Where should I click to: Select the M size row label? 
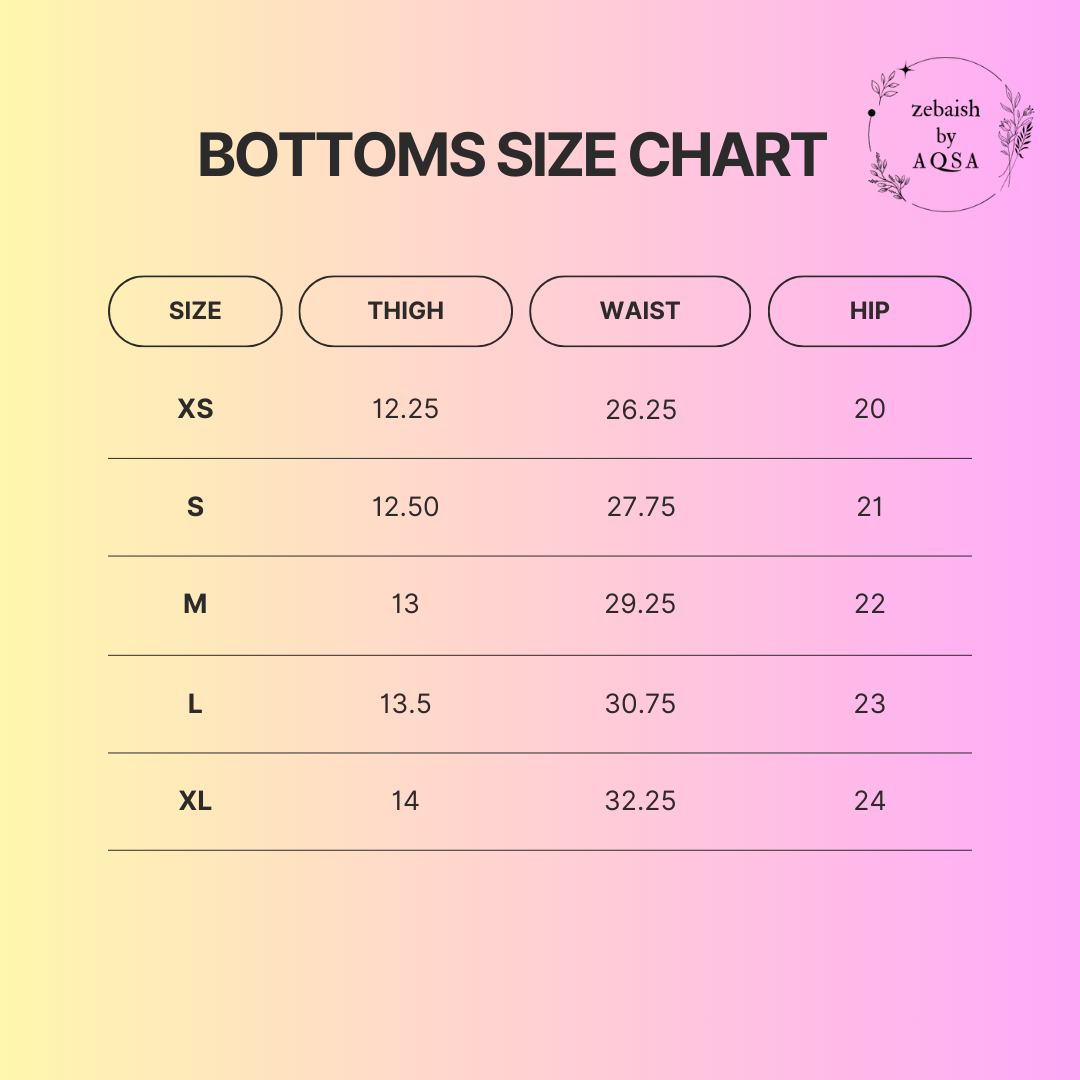click(x=195, y=604)
